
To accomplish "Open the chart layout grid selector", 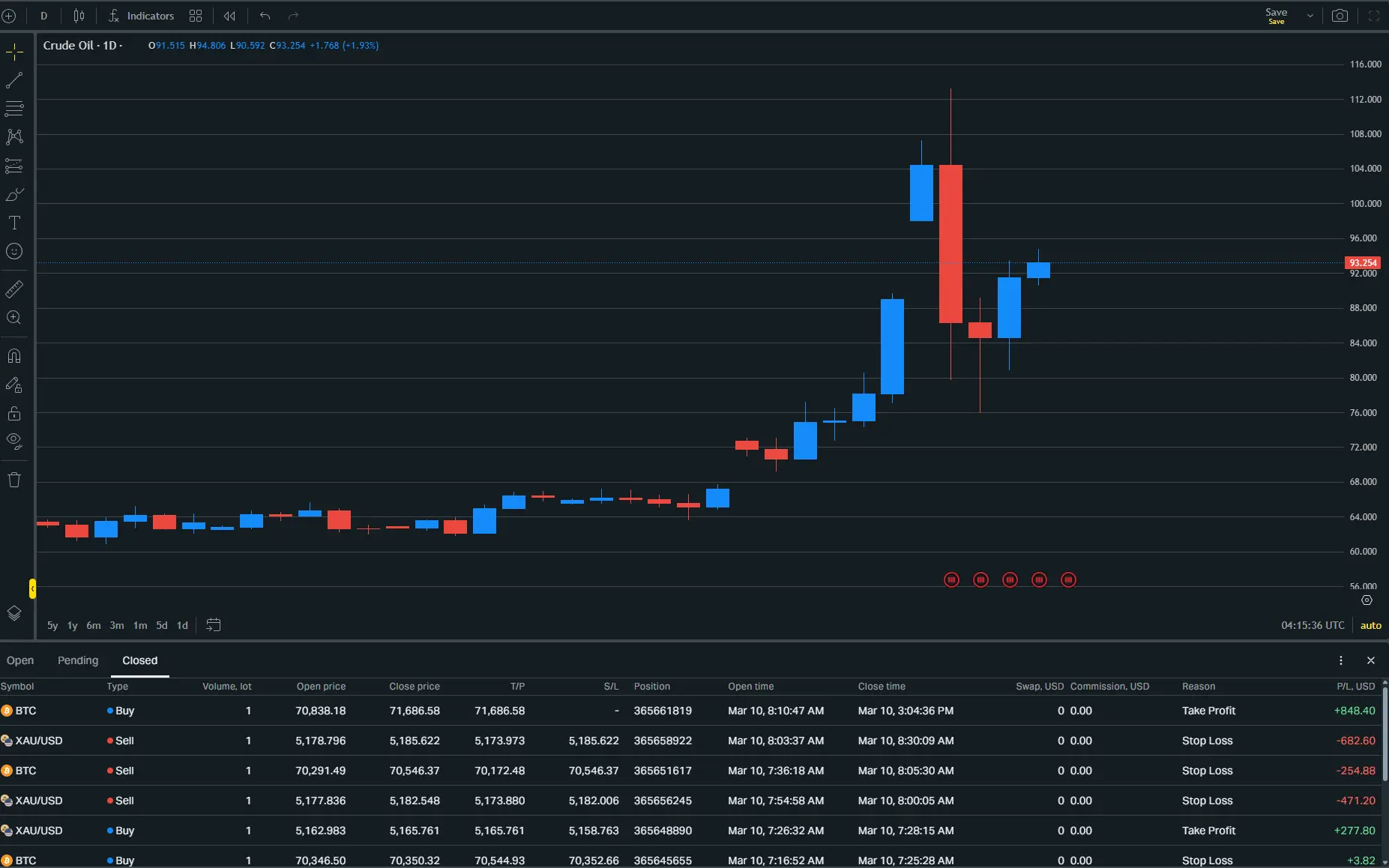I will 196,16.
